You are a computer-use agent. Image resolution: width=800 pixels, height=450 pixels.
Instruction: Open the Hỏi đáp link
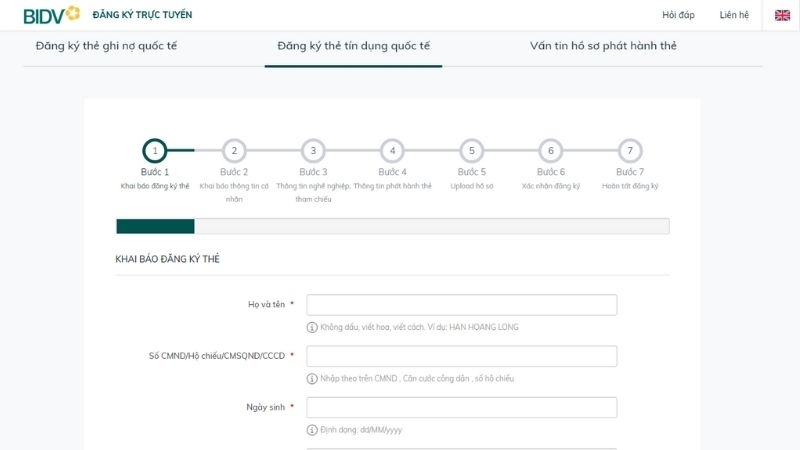pos(678,15)
